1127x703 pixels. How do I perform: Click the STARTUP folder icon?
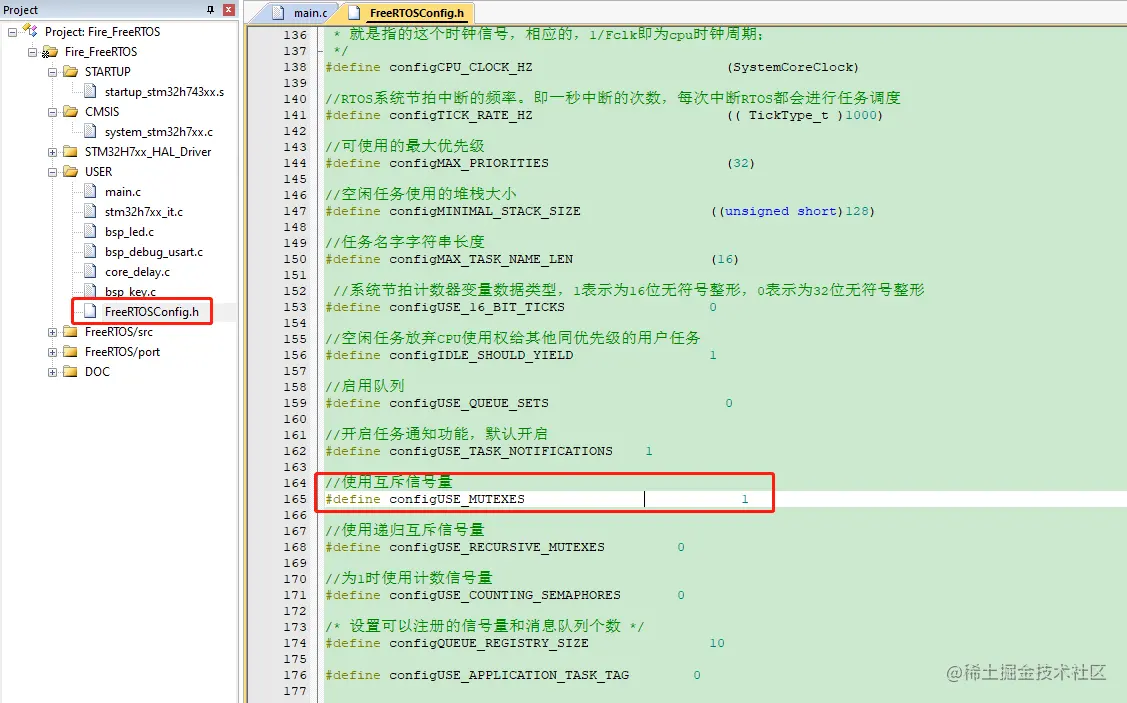point(70,71)
